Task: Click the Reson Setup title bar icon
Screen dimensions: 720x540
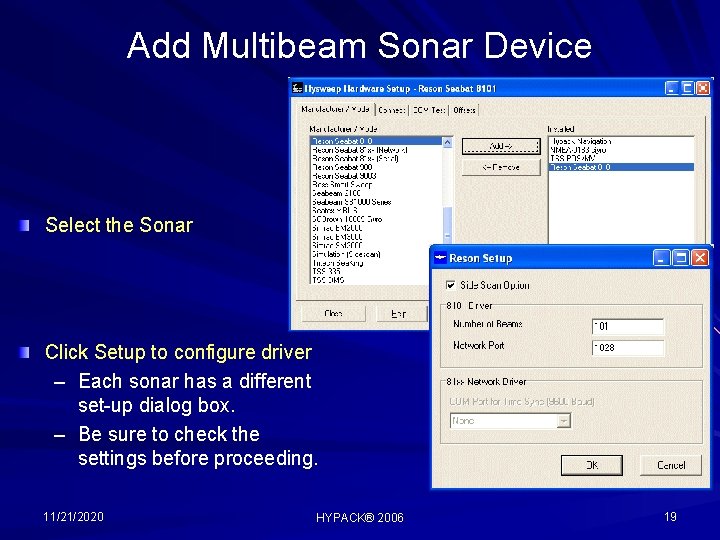Action: tap(440, 258)
